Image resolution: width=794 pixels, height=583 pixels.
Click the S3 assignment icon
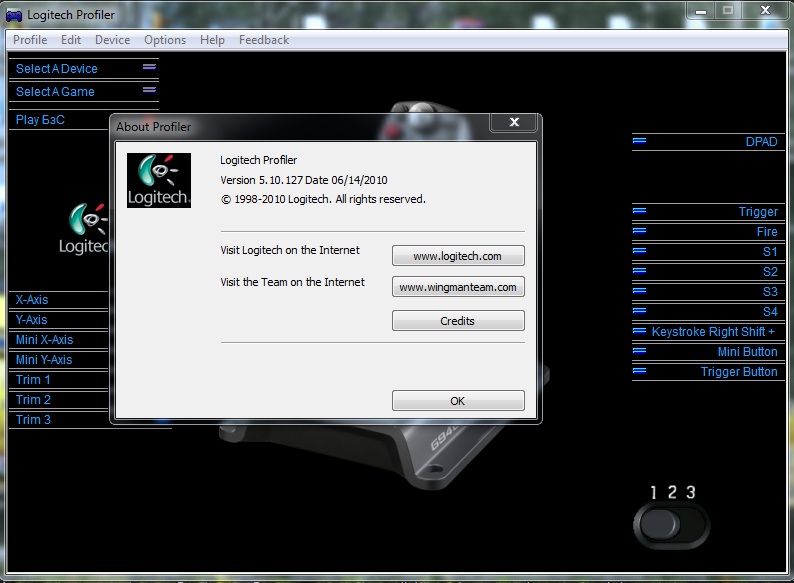(640, 291)
